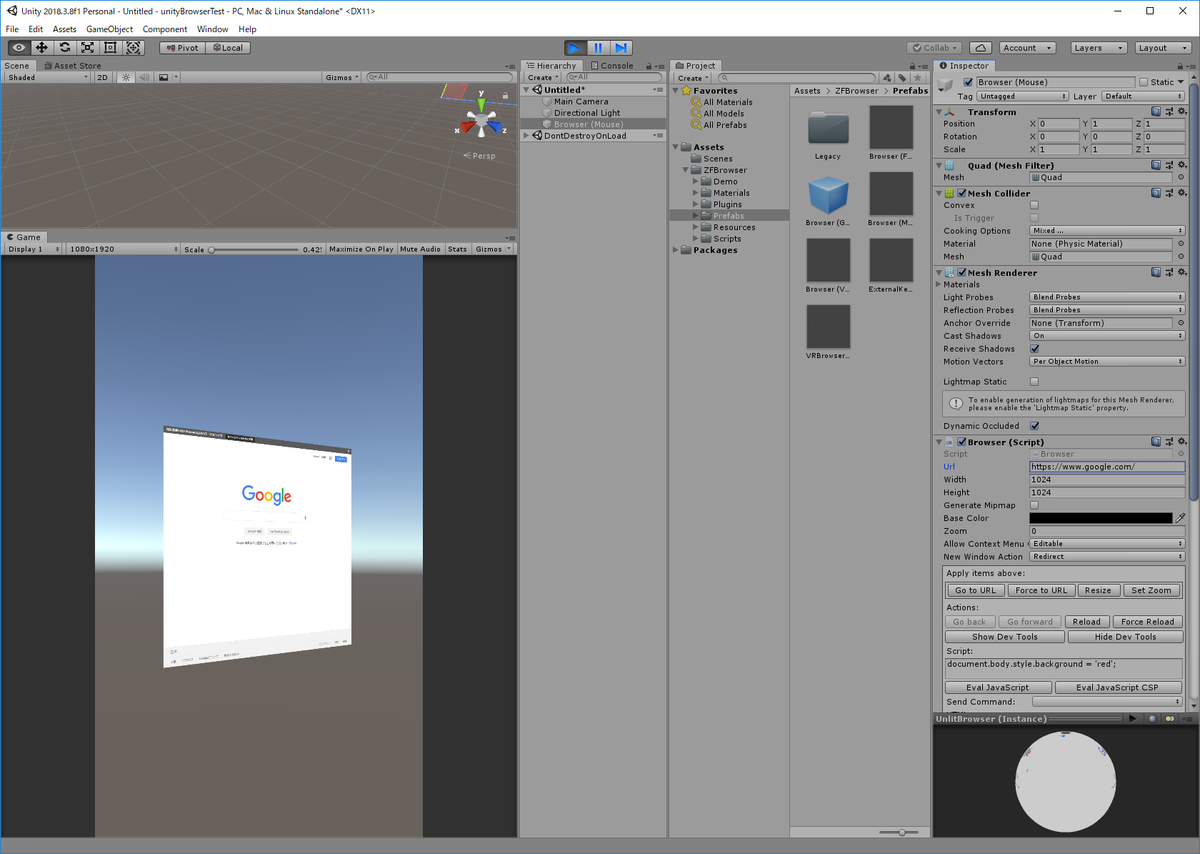This screenshot has height=854, width=1200.
Task: Toggle scene audio speaker icon
Action: point(144,77)
